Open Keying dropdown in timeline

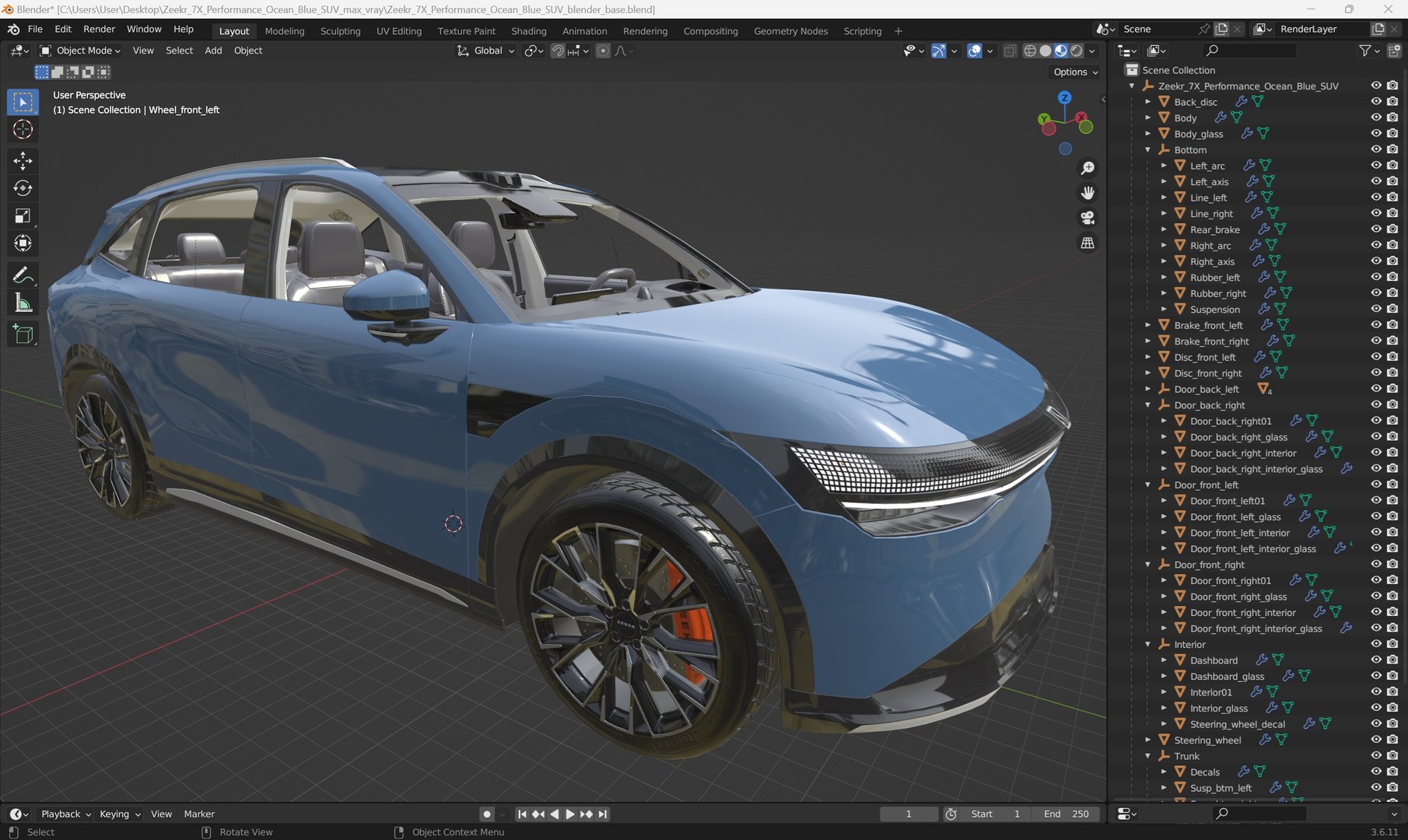(x=120, y=814)
